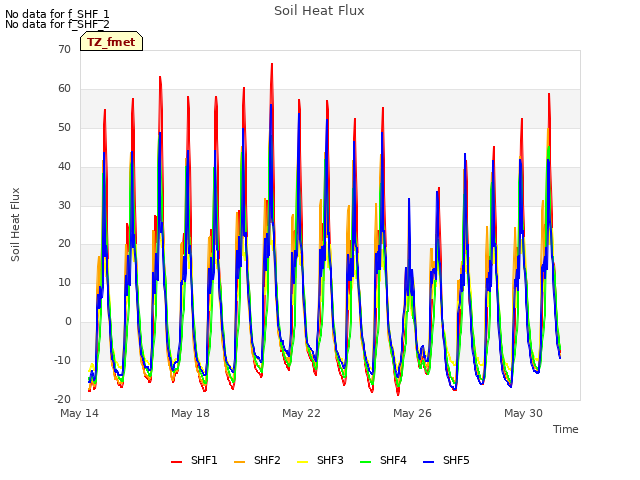
Task: Click the 0 y-axis tick label
Action: pyautogui.click(x=68, y=322)
